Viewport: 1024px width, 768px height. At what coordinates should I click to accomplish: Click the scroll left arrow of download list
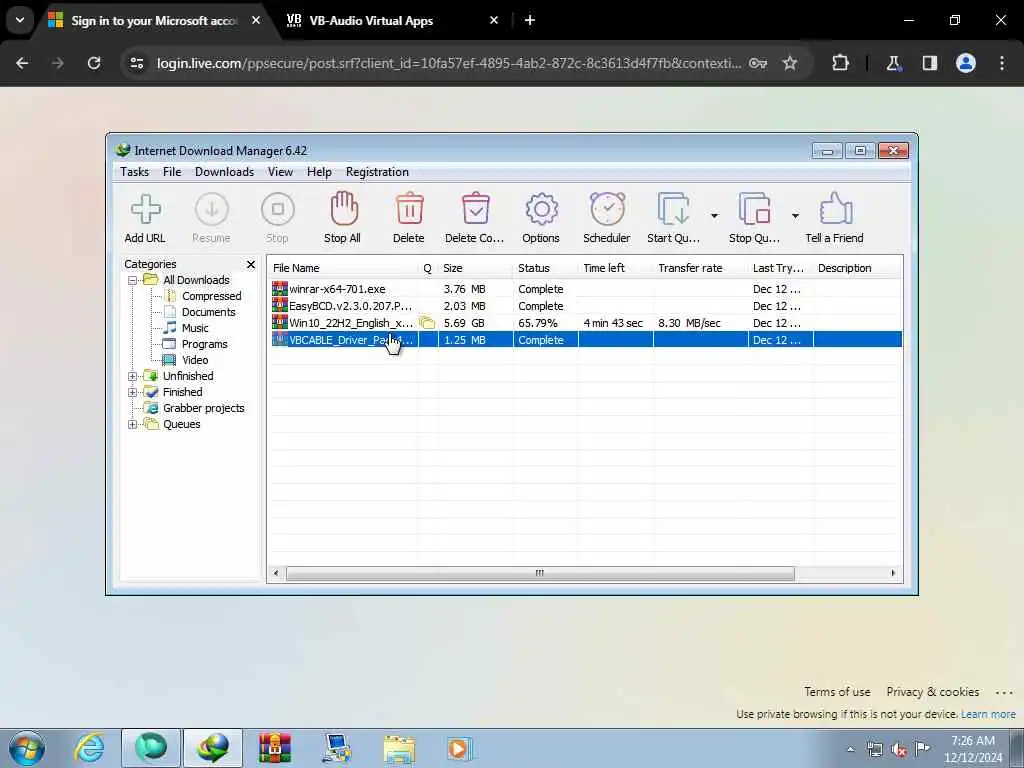276,573
